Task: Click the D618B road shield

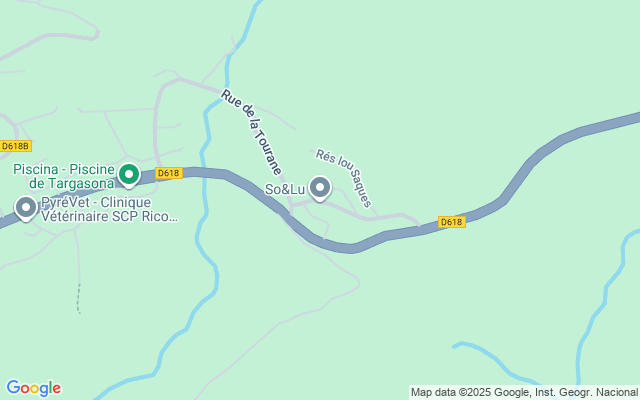Action: [x=16, y=146]
